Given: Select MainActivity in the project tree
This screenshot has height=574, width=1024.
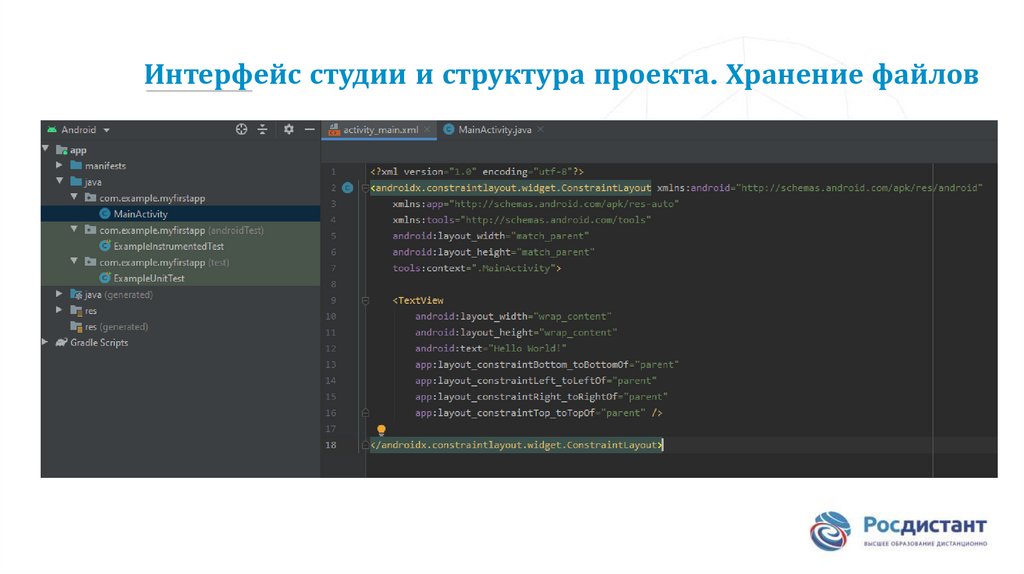Looking at the screenshot, I should point(140,214).
